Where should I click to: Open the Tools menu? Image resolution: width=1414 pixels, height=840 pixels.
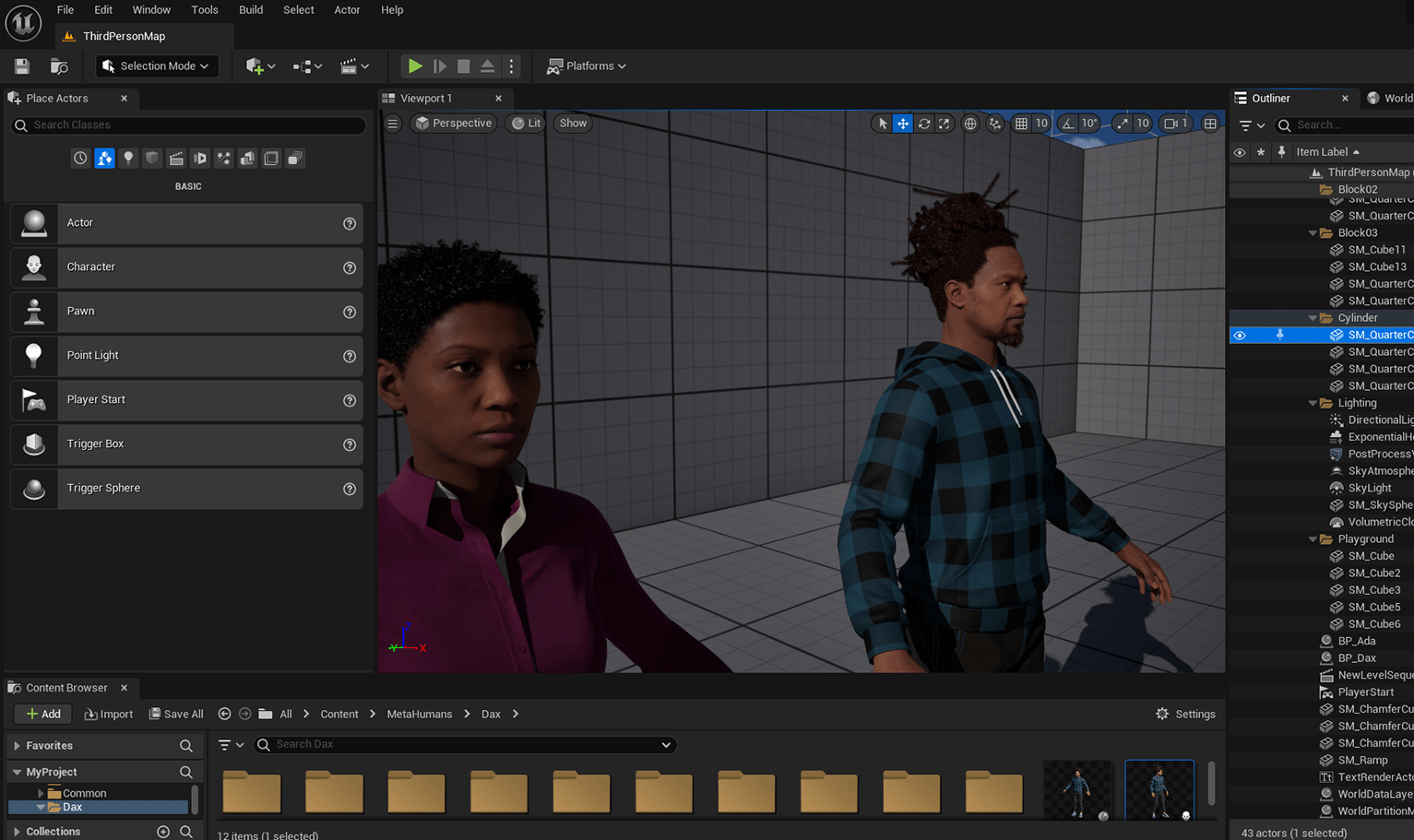(205, 10)
